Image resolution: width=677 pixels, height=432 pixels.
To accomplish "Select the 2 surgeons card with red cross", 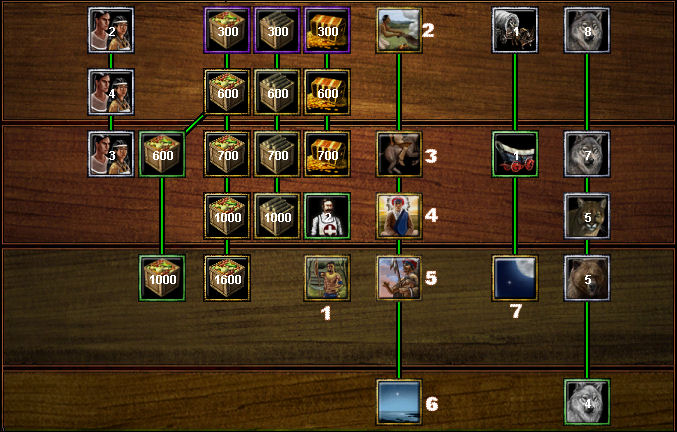I will 327,216.
